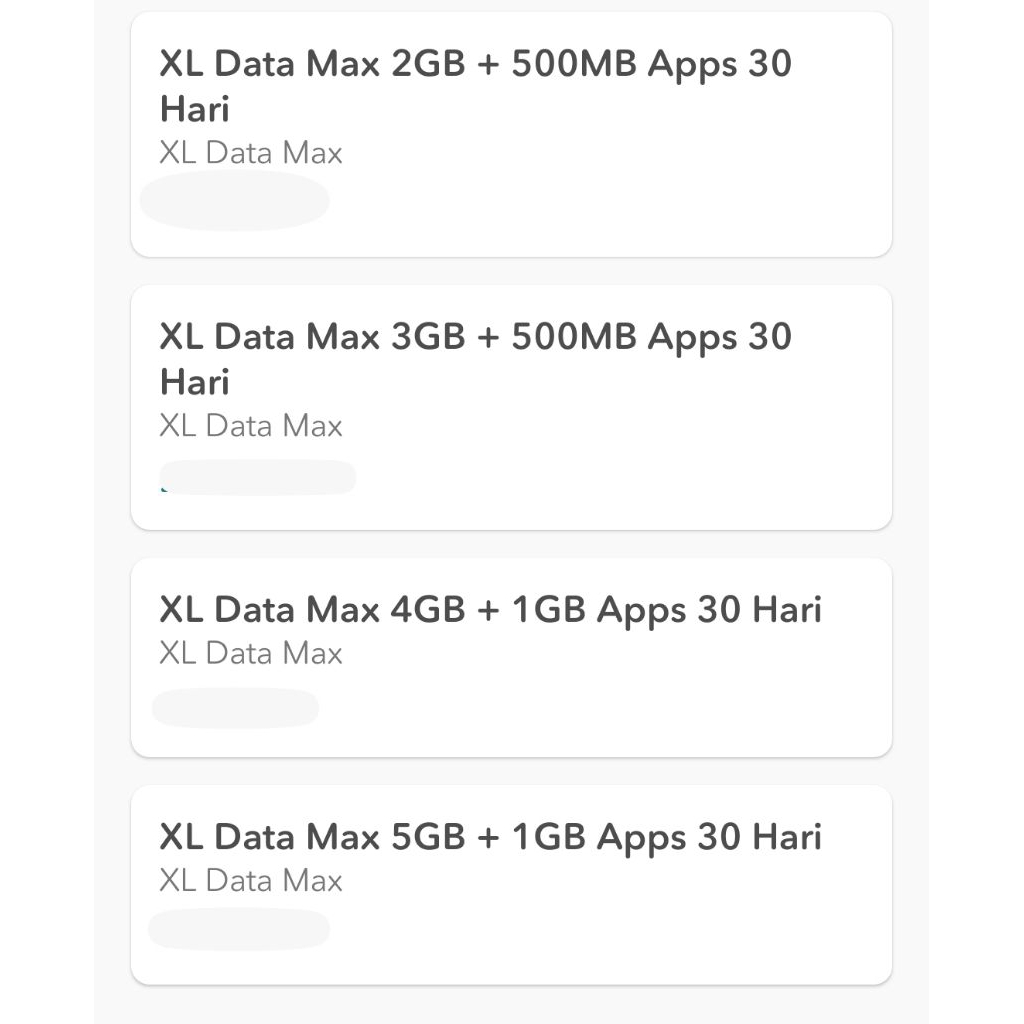1024x1024 pixels.
Task: Click the title of the 5GB package
Action: pyautogui.click(x=489, y=836)
